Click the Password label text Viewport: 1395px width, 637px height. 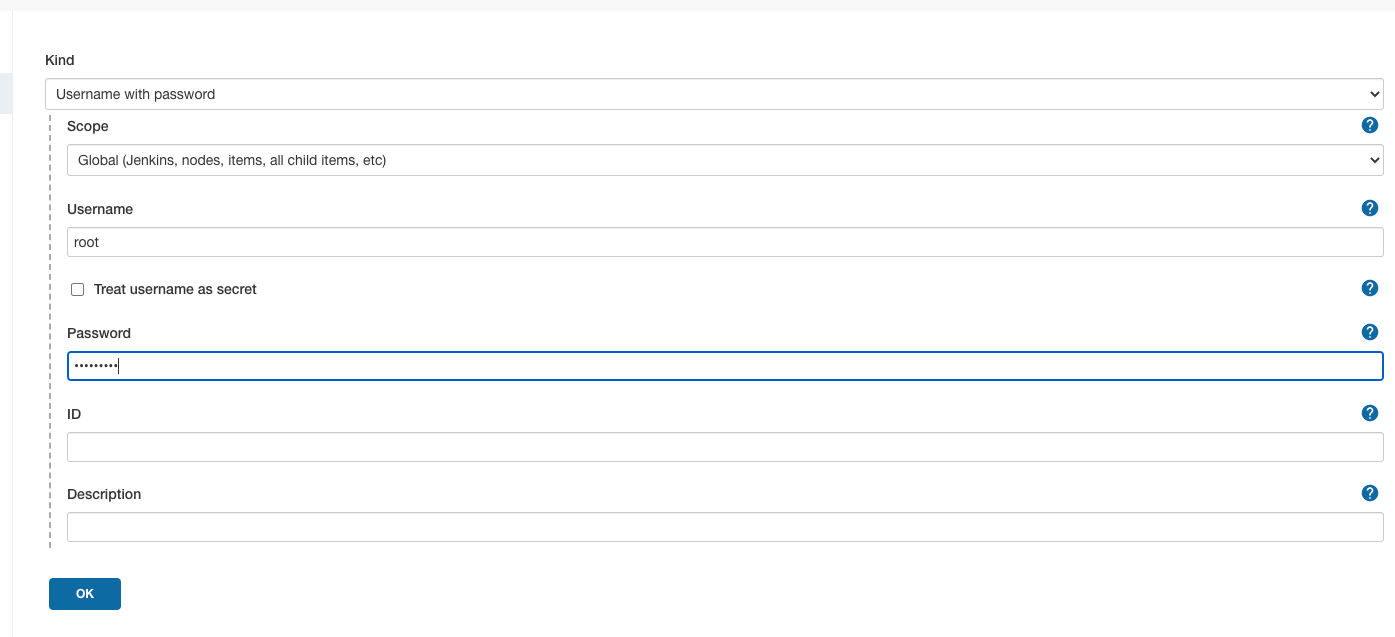tap(99, 333)
